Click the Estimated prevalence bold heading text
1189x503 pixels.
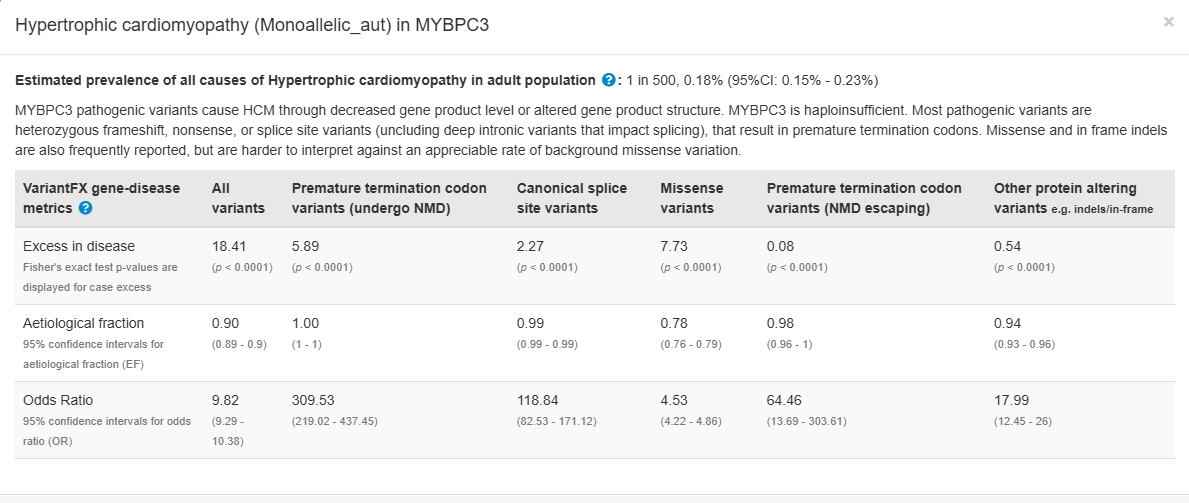(x=305, y=80)
